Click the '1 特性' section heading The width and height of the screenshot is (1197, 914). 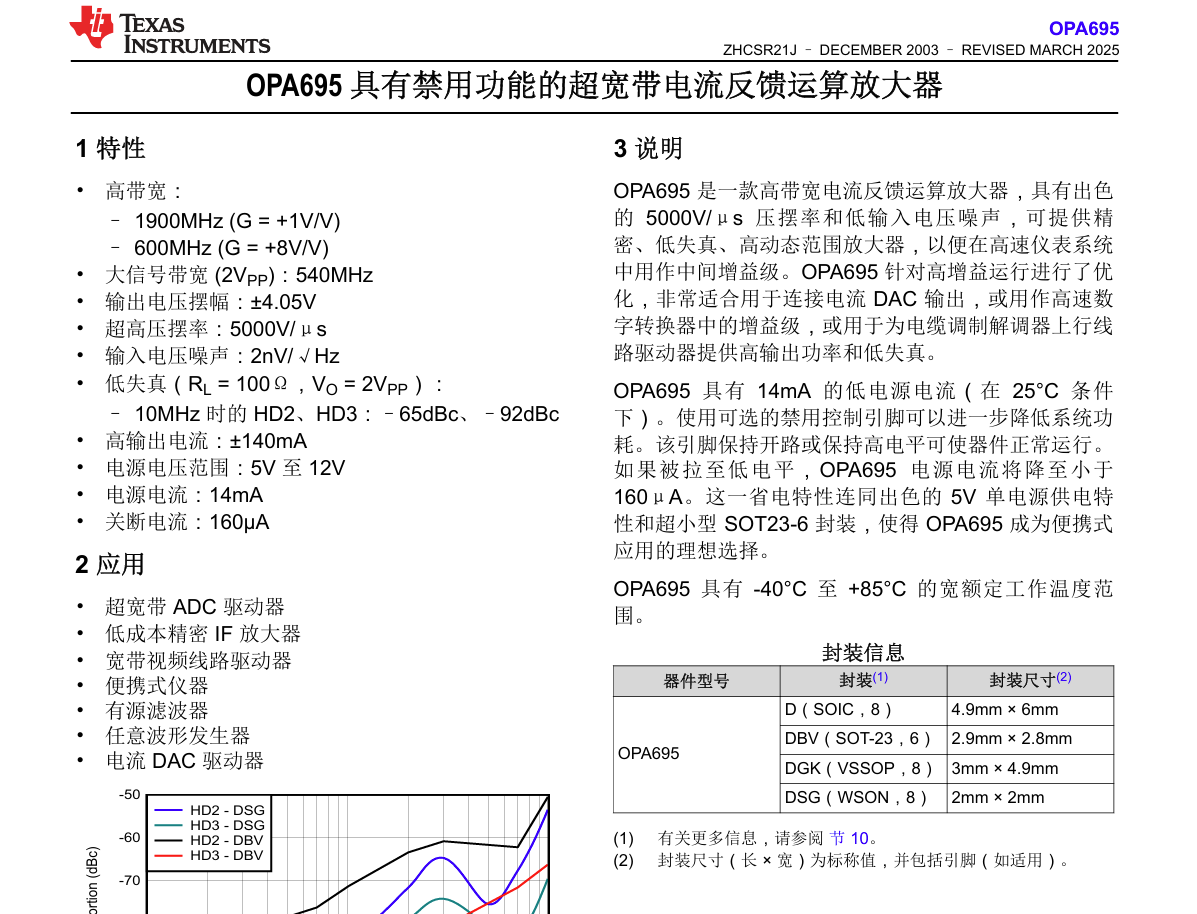pyautogui.click(x=111, y=148)
